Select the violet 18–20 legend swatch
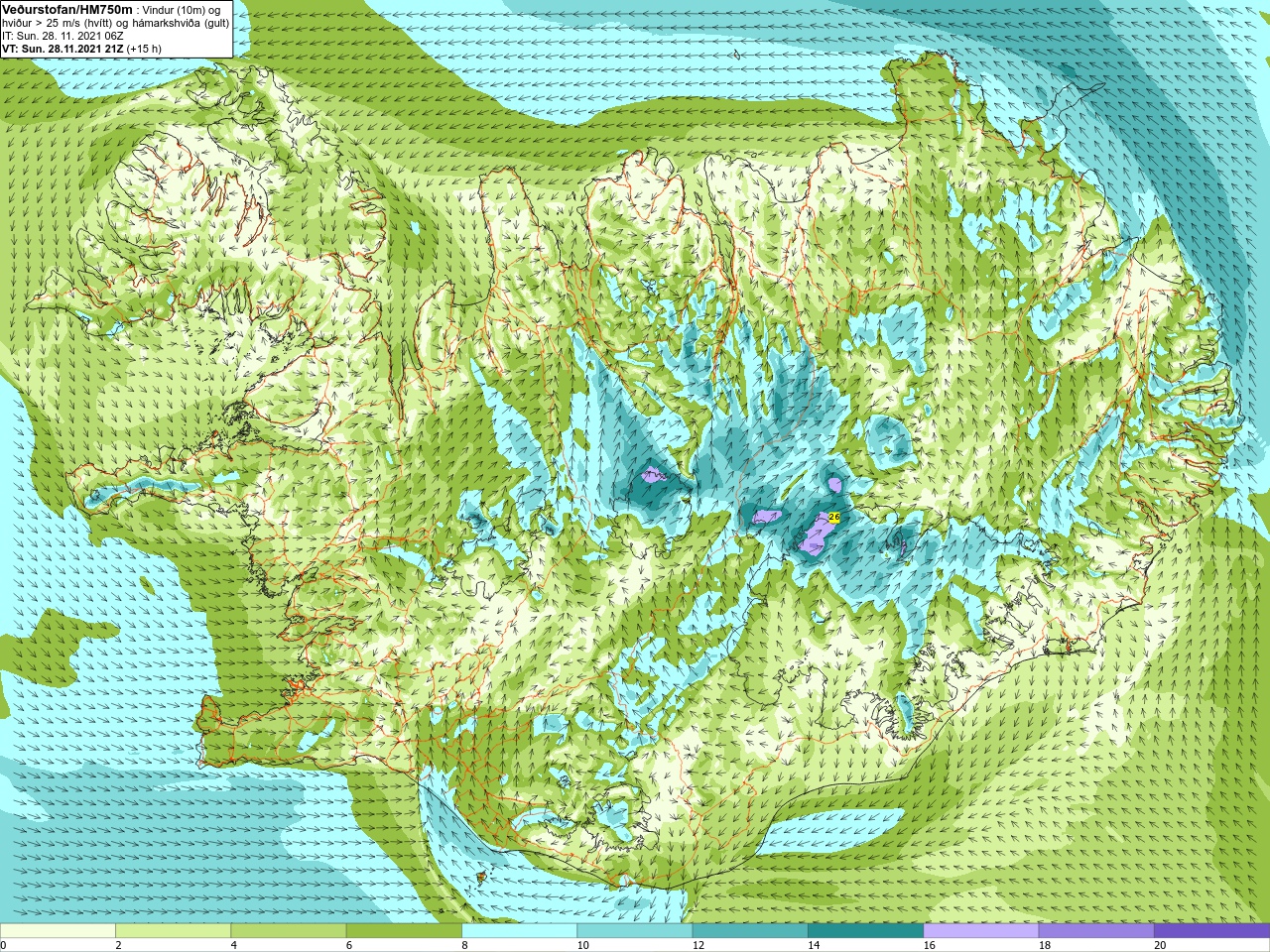Viewport: 1270px width, 952px height. click(x=1095, y=931)
